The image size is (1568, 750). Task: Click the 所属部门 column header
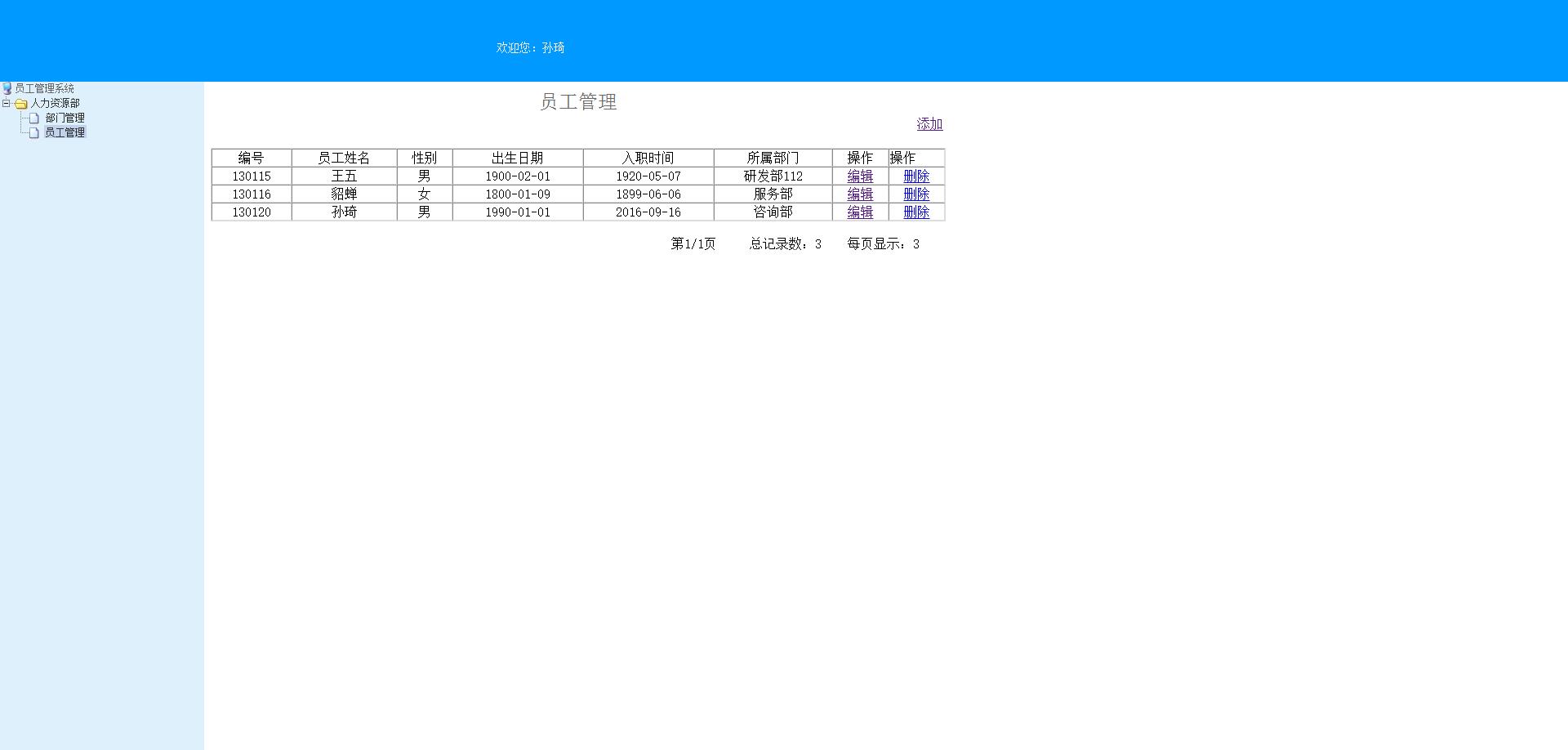coord(773,158)
